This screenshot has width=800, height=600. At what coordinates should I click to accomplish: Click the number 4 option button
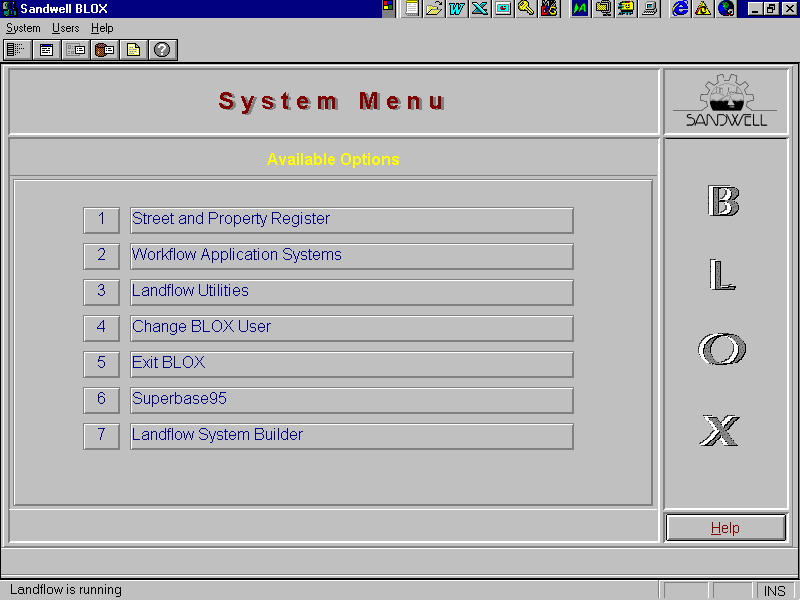click(x=102, y=328)
